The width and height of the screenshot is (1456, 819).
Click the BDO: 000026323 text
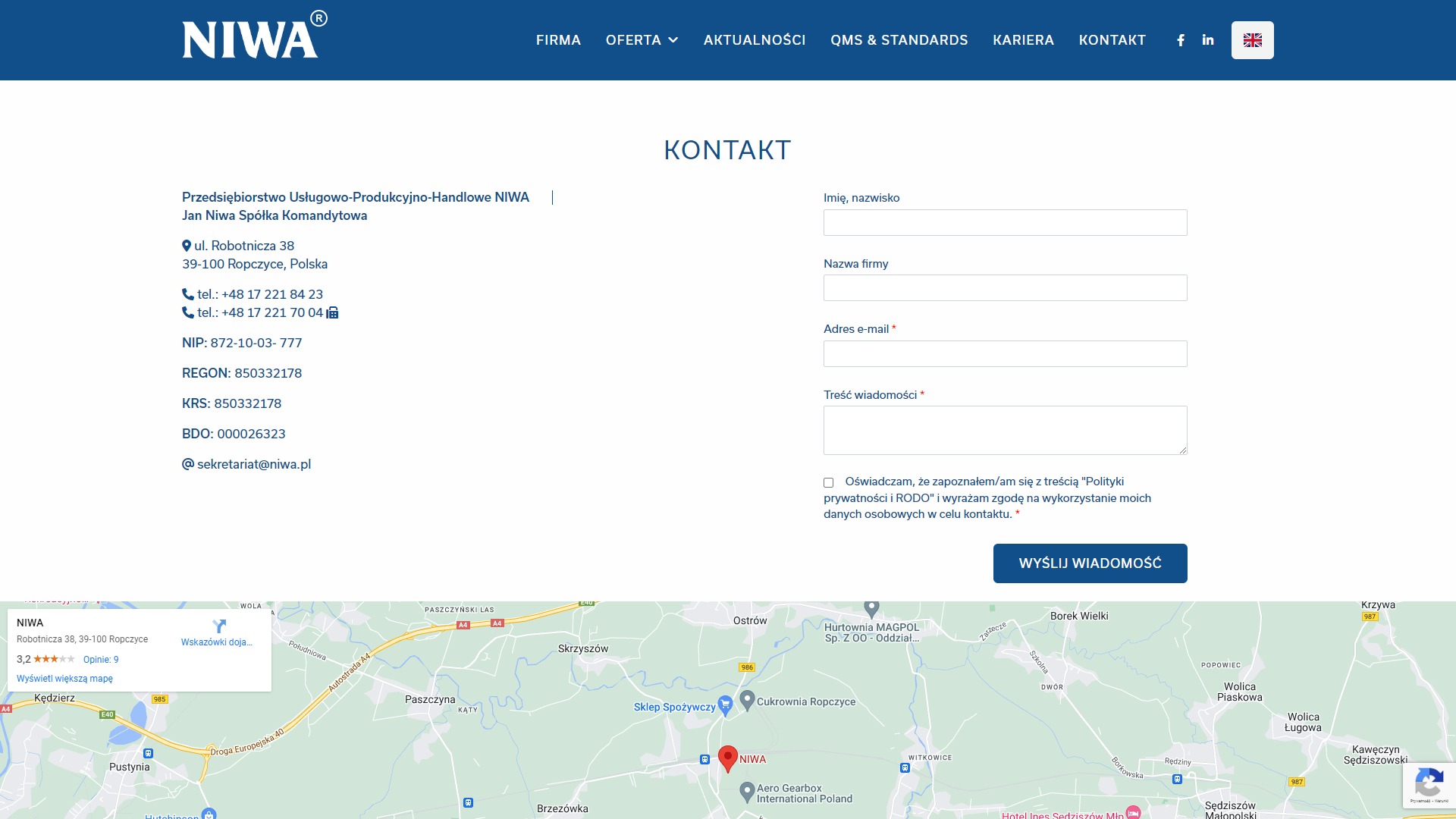[x=234, y=434]
